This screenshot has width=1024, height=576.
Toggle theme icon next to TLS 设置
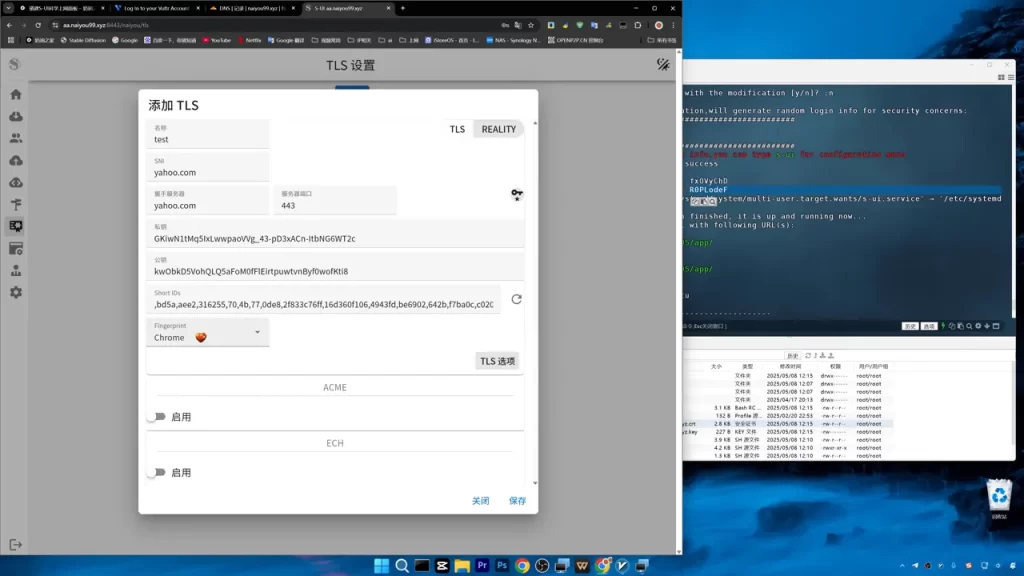click(x=663, y=64)
